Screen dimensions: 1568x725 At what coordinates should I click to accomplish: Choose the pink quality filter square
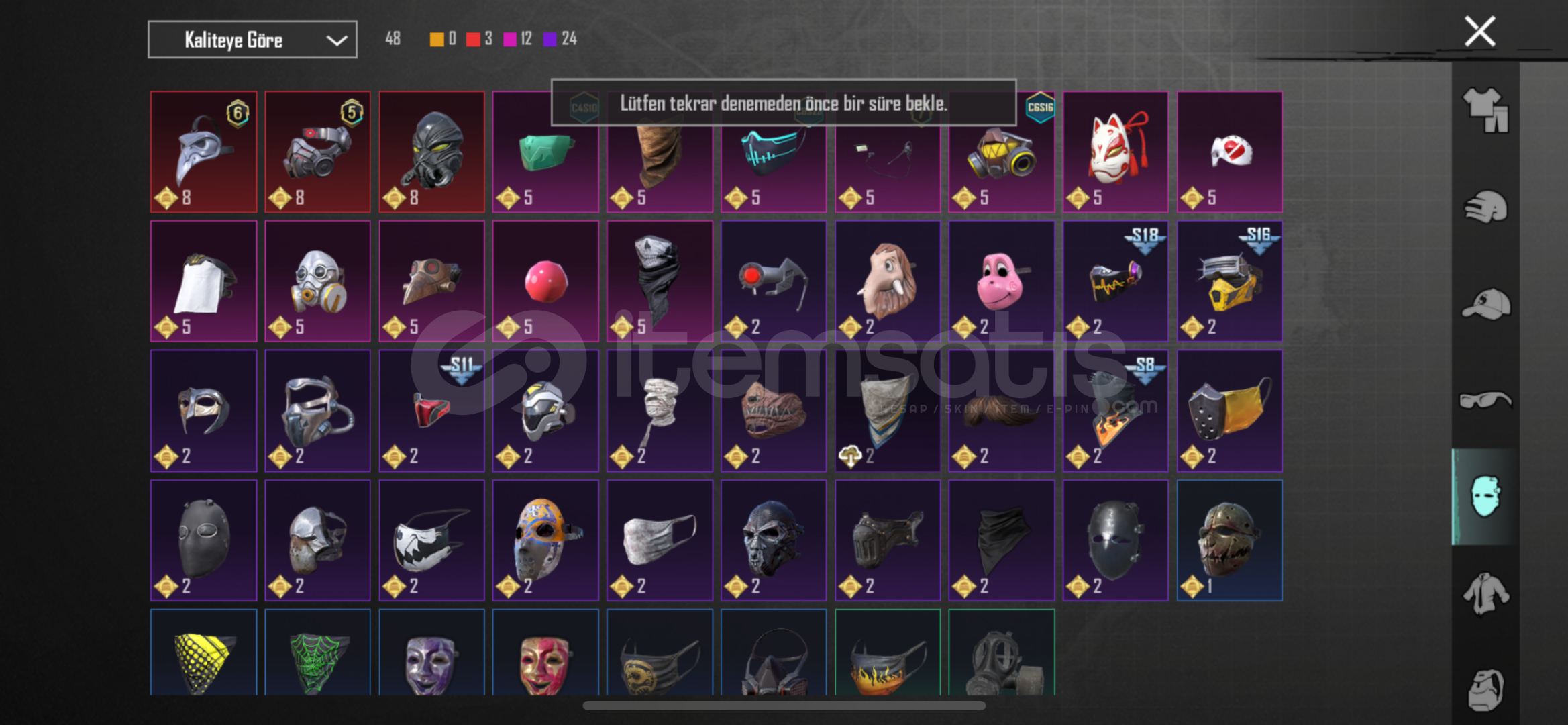(510, 40)
